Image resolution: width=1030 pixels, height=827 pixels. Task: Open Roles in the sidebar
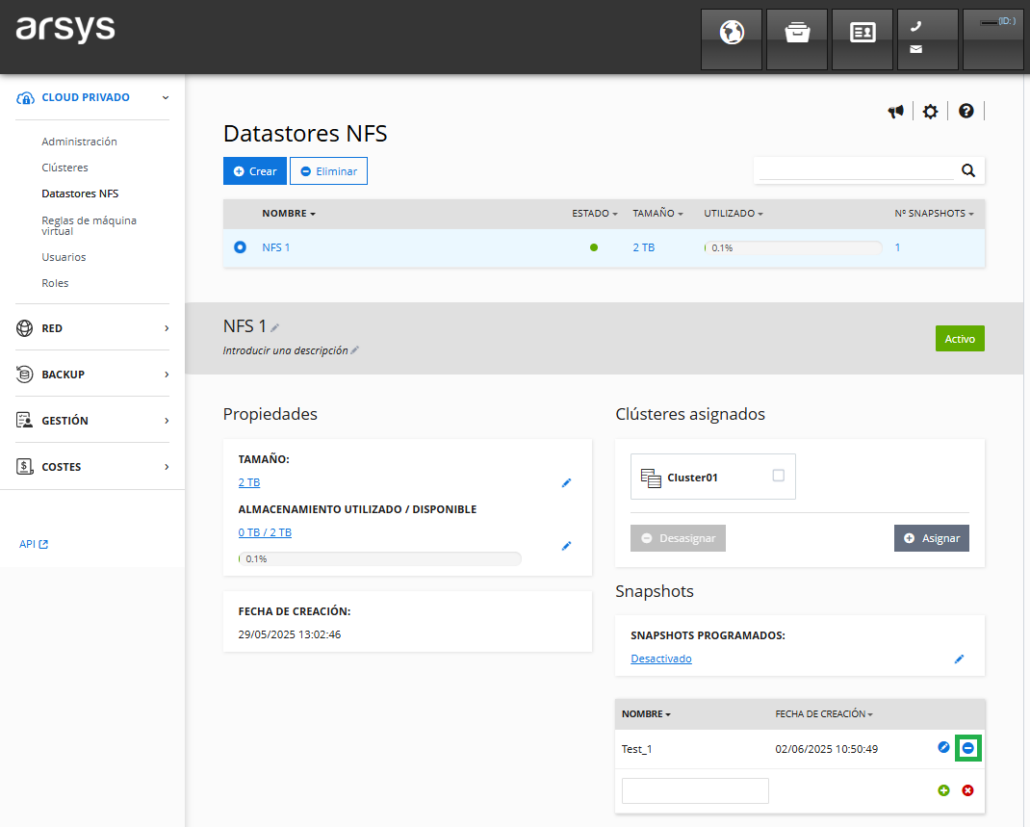click(55, 283)
